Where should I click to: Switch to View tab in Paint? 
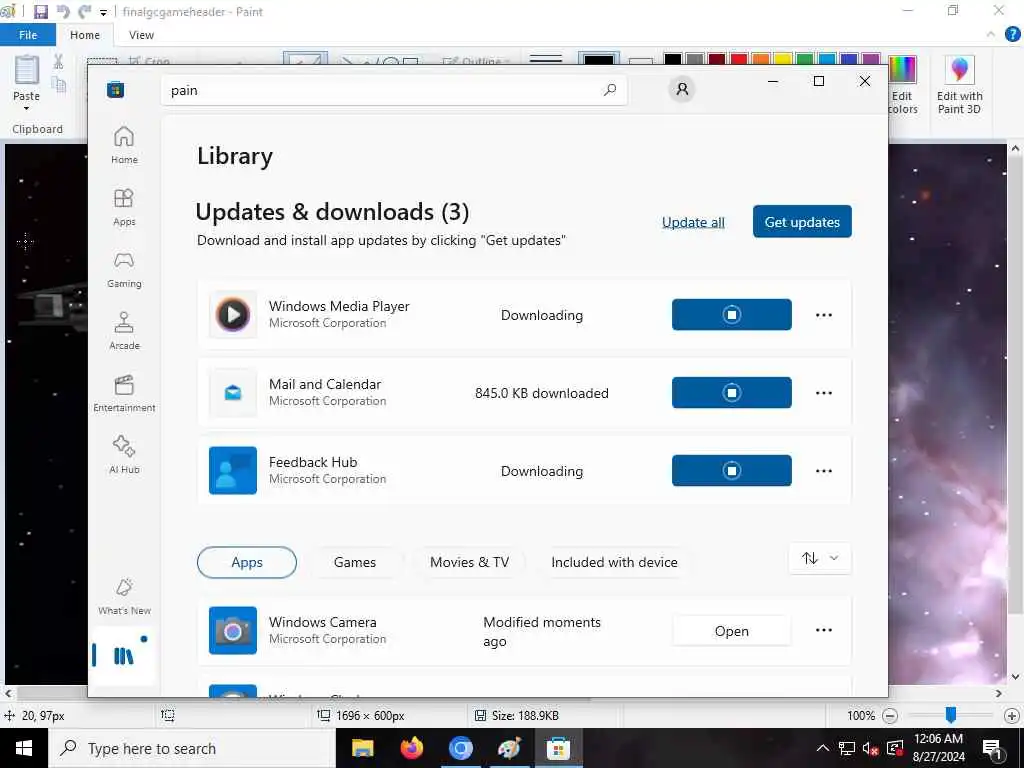[141, 35]
